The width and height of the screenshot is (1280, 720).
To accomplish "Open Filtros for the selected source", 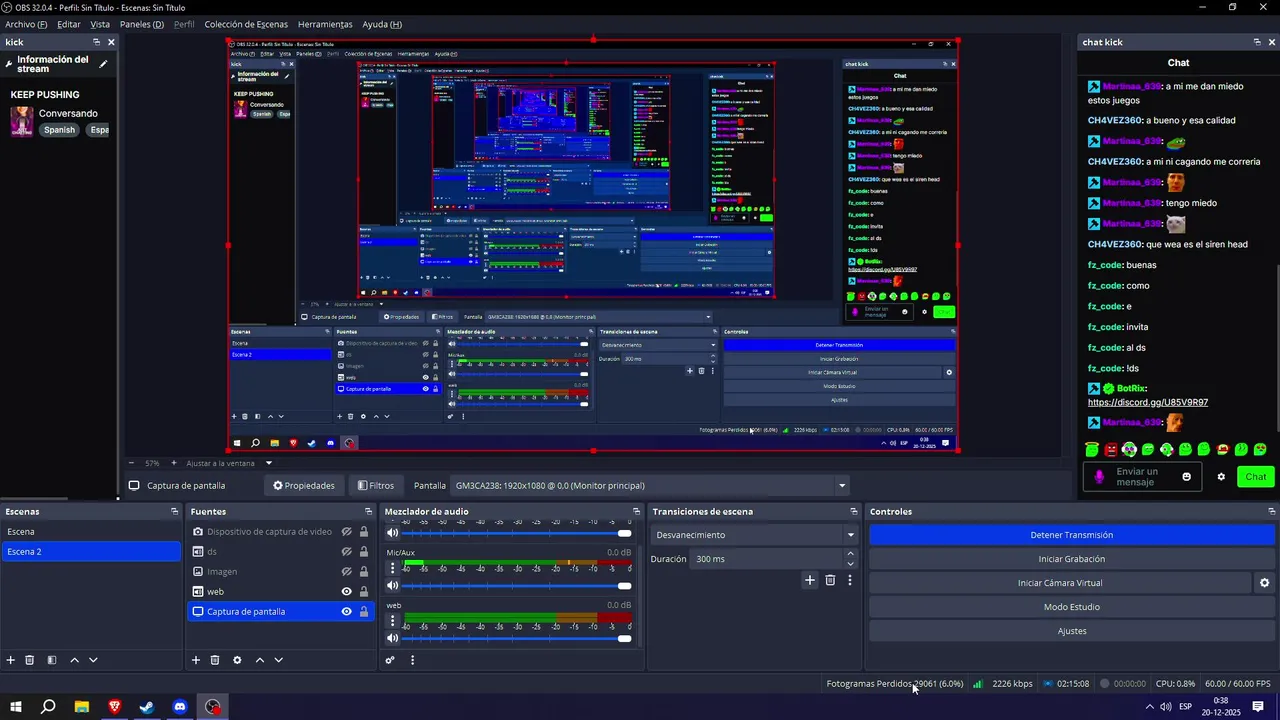I will point(376,486).
